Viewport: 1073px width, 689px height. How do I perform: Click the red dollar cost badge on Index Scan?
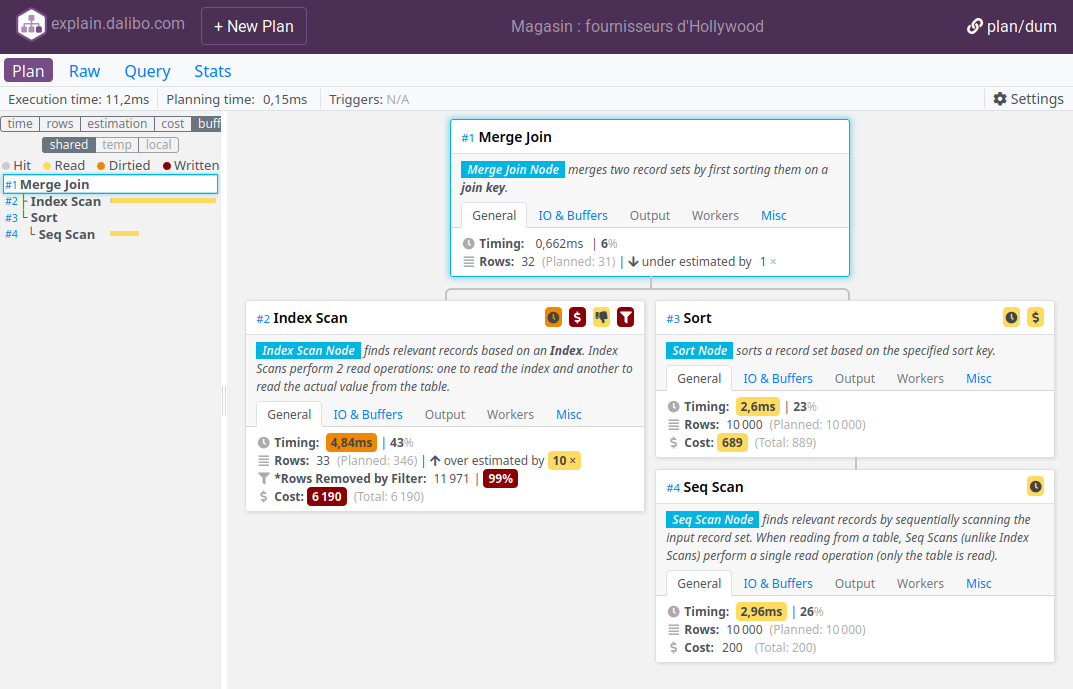point(578,317)
